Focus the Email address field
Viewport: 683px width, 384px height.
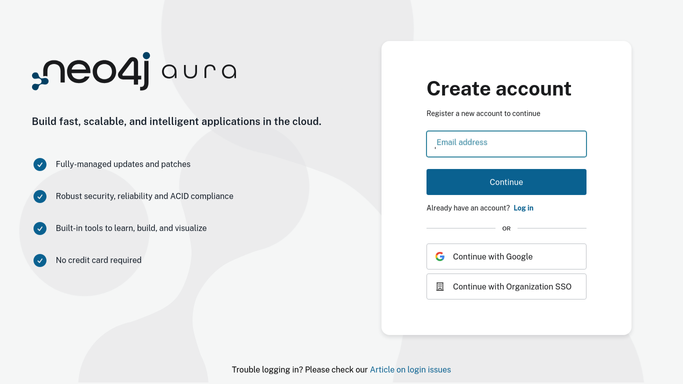pos(506,144)
